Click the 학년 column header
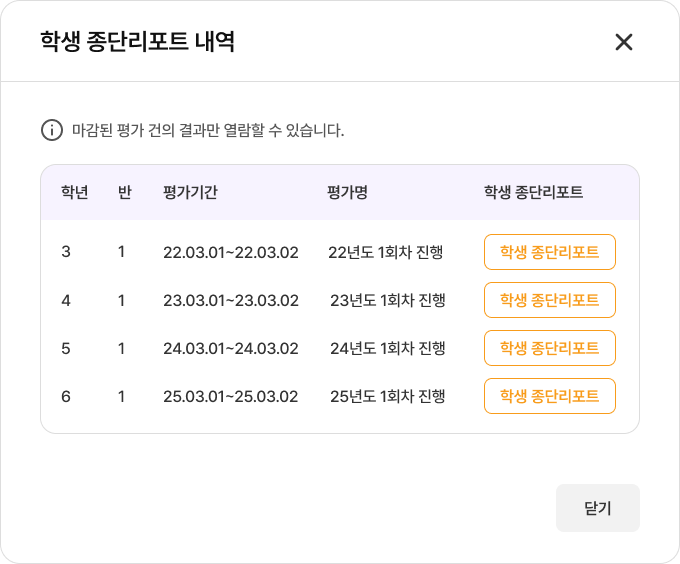Viewport: 680px width, 564px height. 75,192
